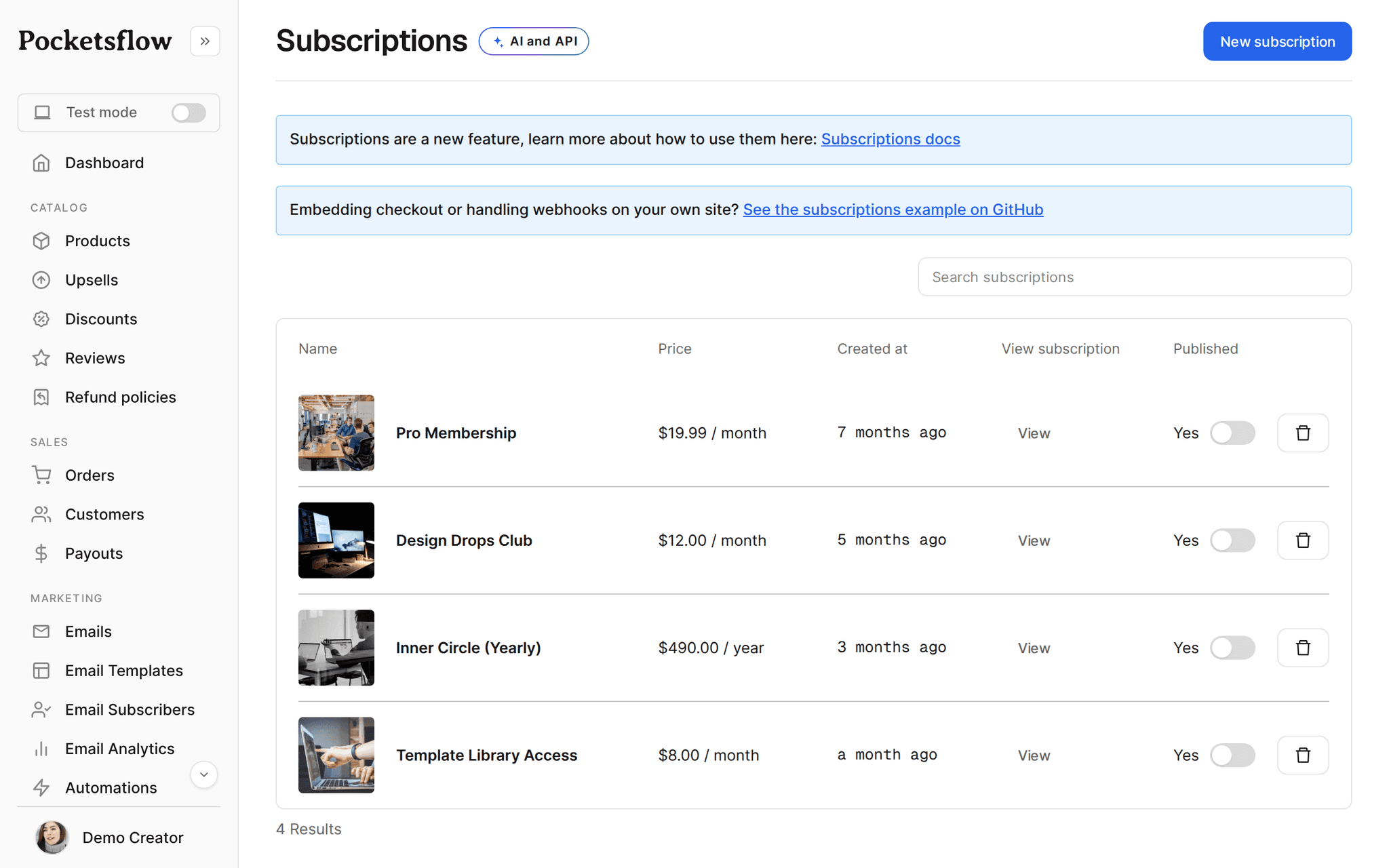Delete Pro Membership with trash icon

point(1303,433)
